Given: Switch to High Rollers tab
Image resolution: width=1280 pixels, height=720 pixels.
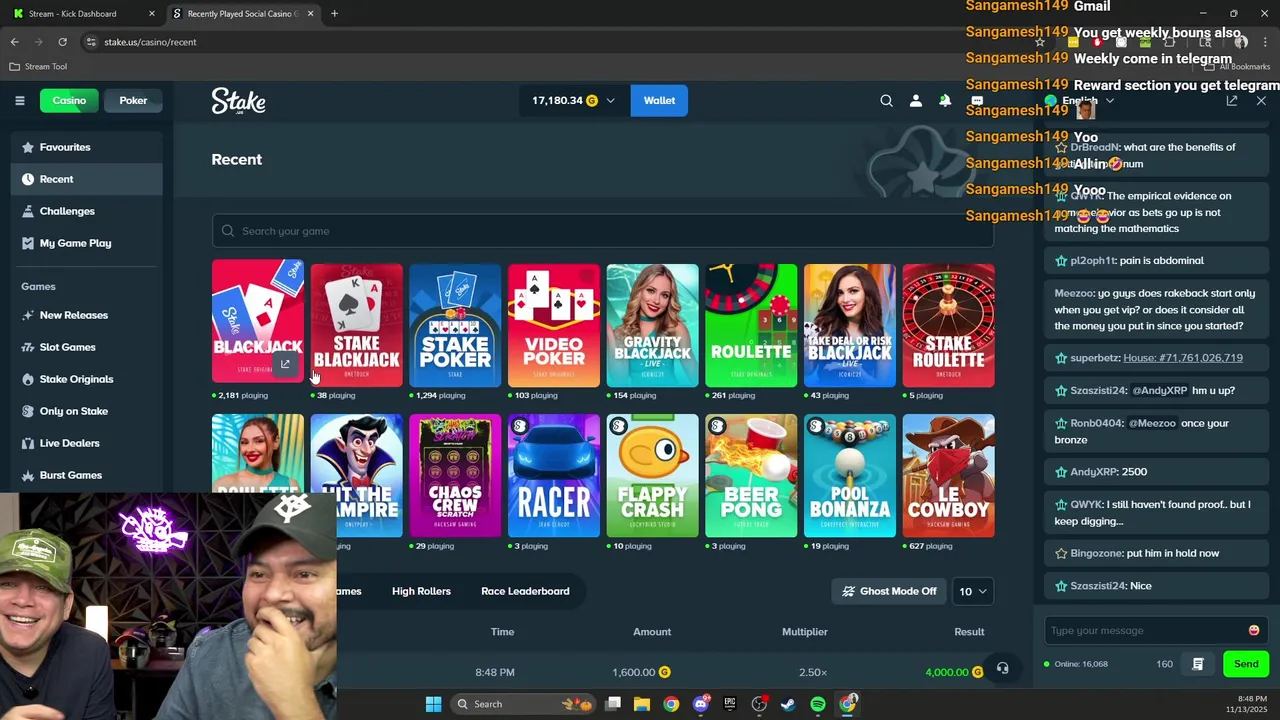Looking at the screenshot, I should (x=421, y=591).
